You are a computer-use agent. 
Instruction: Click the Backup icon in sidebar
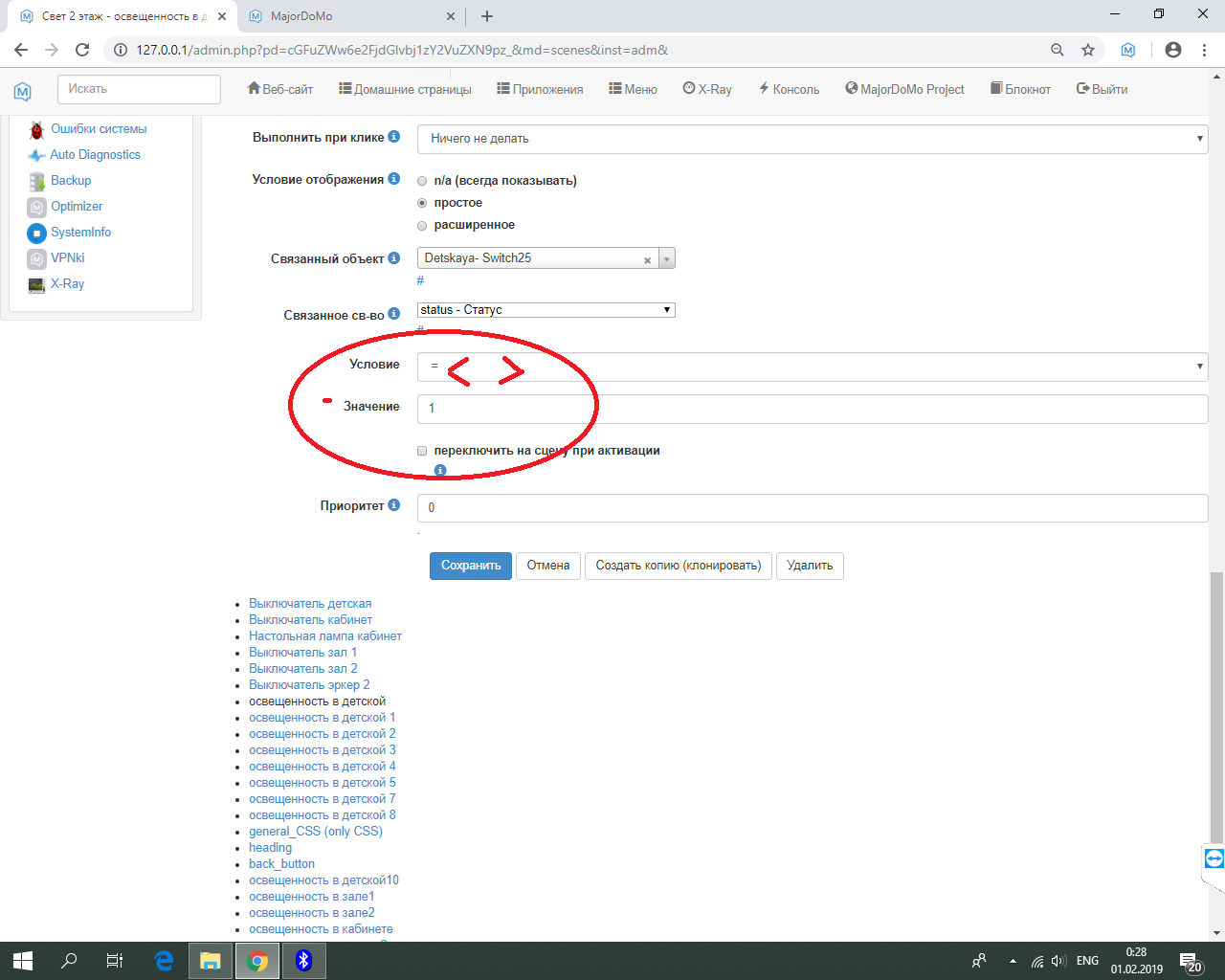pyautogui.click(x=36, y=181)
